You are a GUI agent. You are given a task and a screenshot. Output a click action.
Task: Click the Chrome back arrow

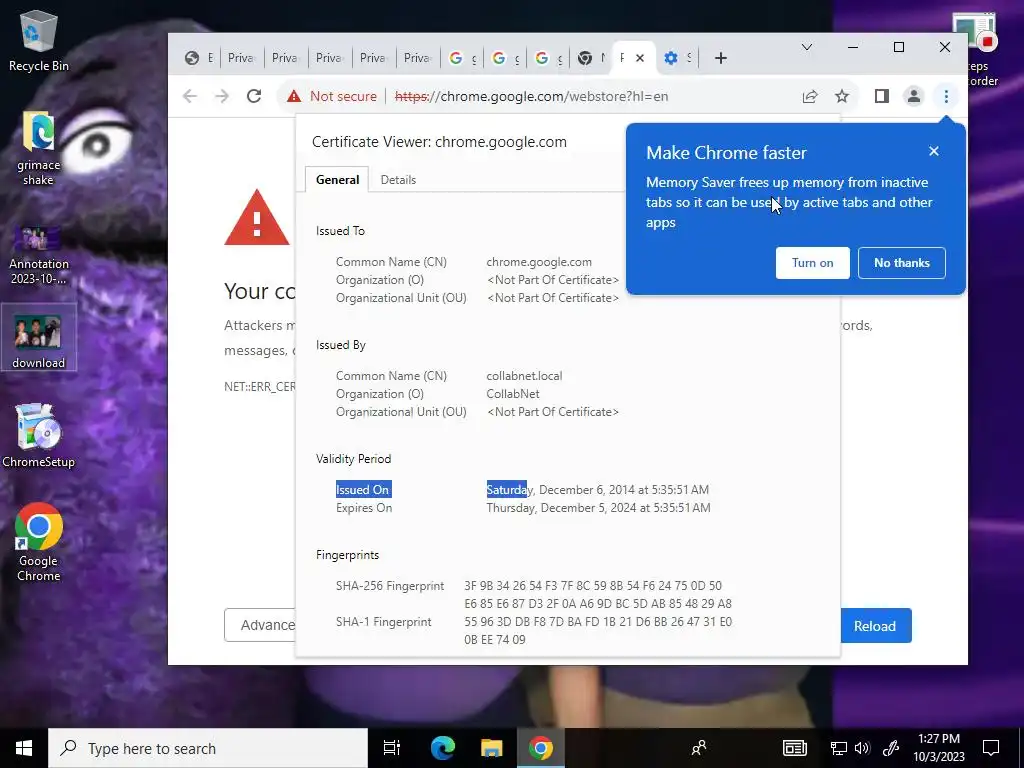click(190, 97)
